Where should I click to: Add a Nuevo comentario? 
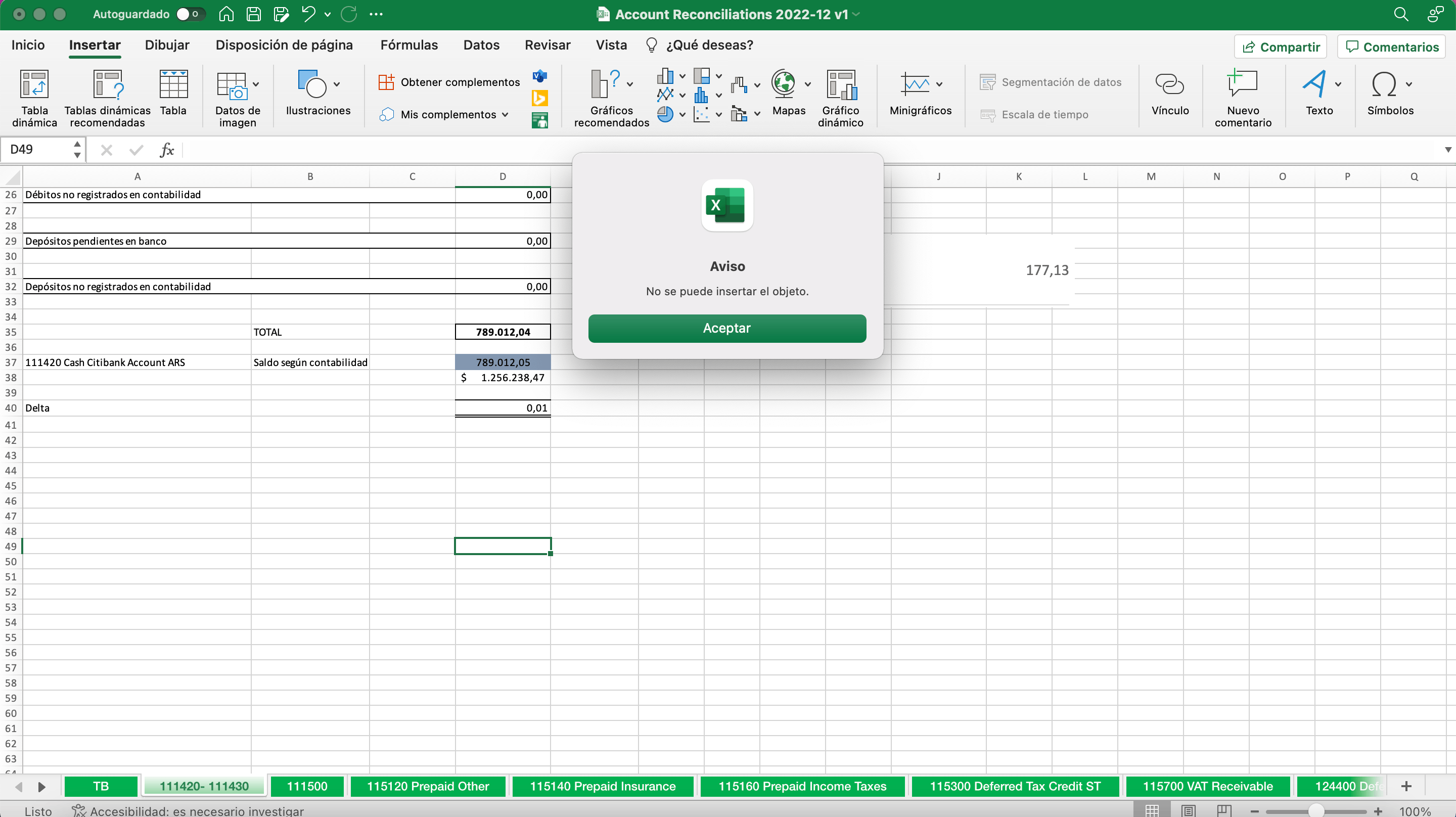[1242, 85]
